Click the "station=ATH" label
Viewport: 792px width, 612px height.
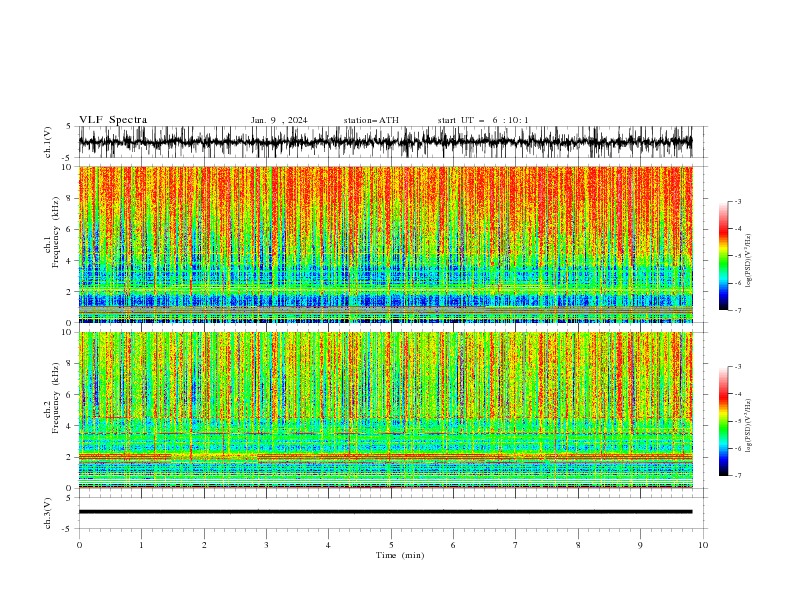[x=371, y=120]
